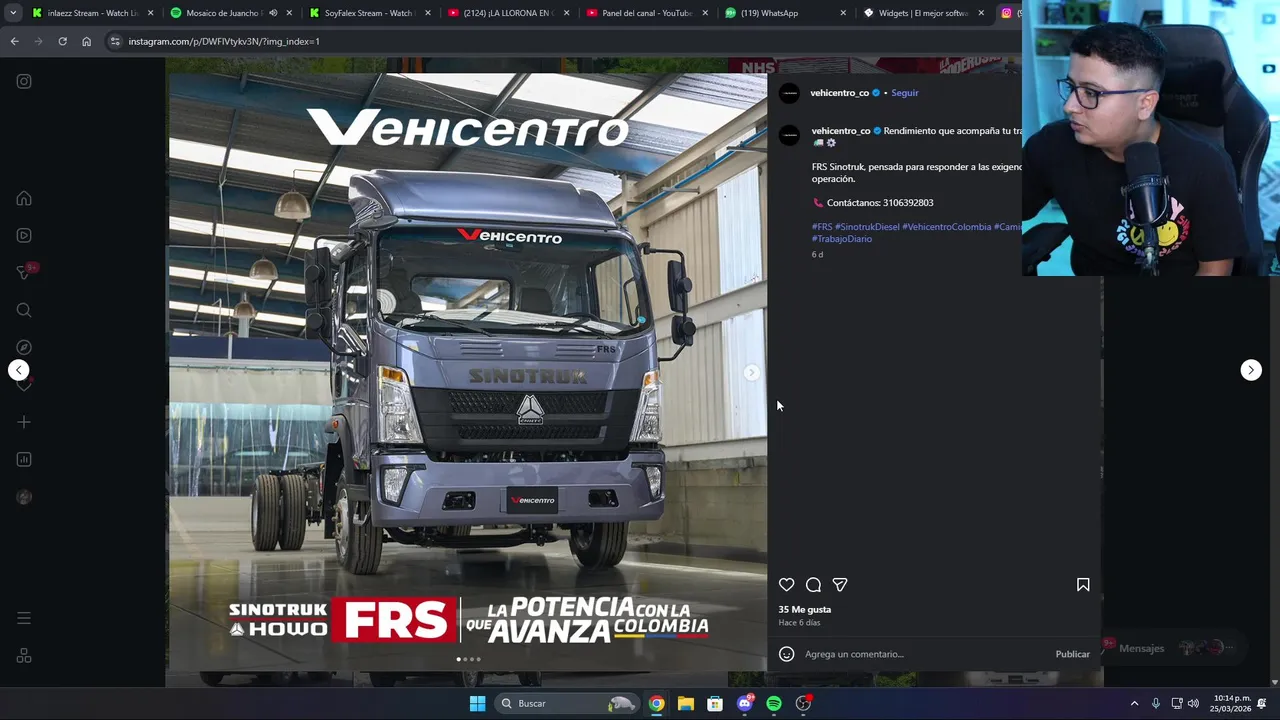Click Vehicentro truck post image
The height and width of the screenshot is (720, 1280).
tap(468, 372)
